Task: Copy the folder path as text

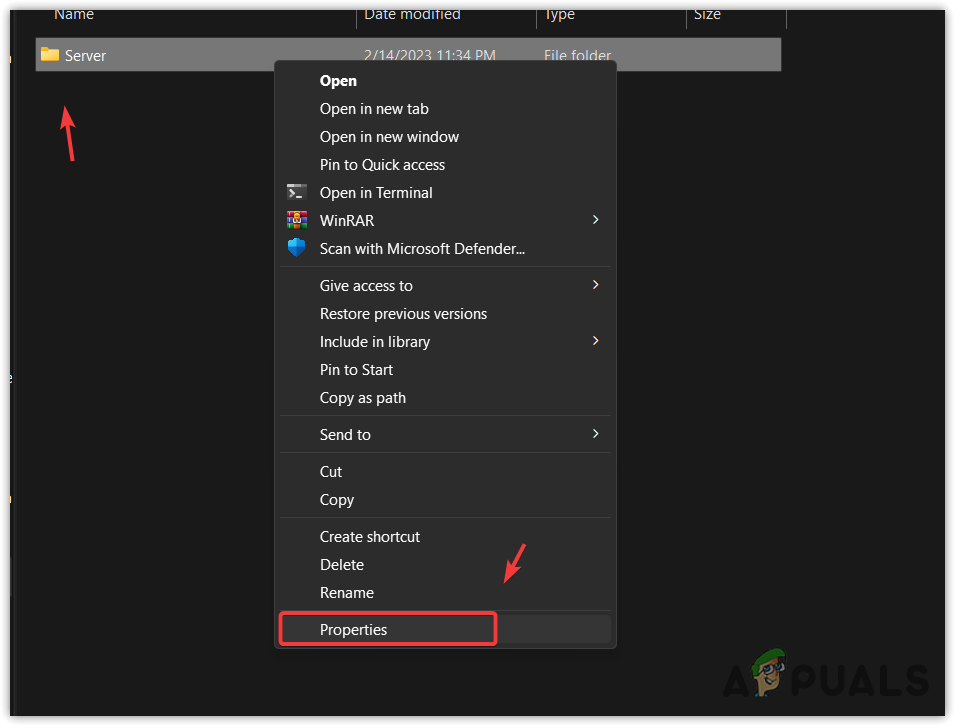Action: pos(363,397)
